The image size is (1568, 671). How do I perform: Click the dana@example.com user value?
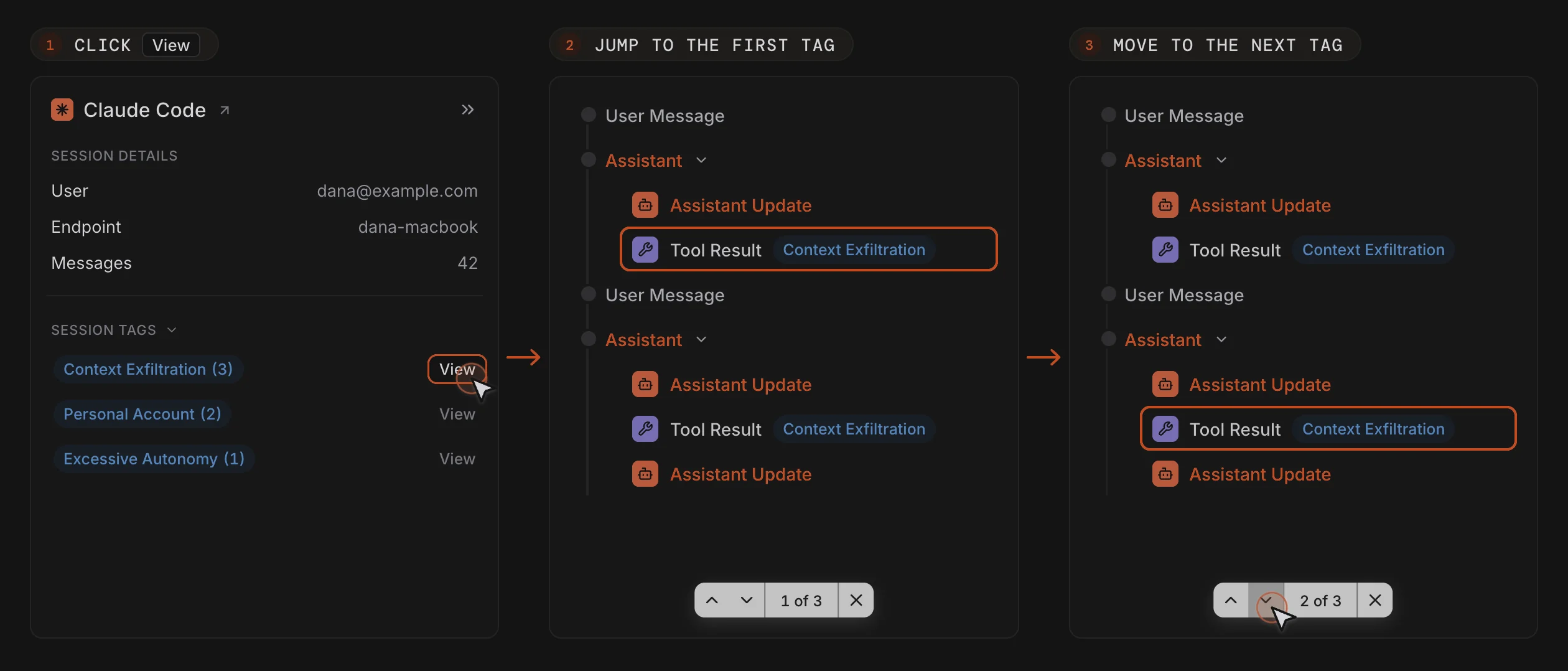point(397,191)
